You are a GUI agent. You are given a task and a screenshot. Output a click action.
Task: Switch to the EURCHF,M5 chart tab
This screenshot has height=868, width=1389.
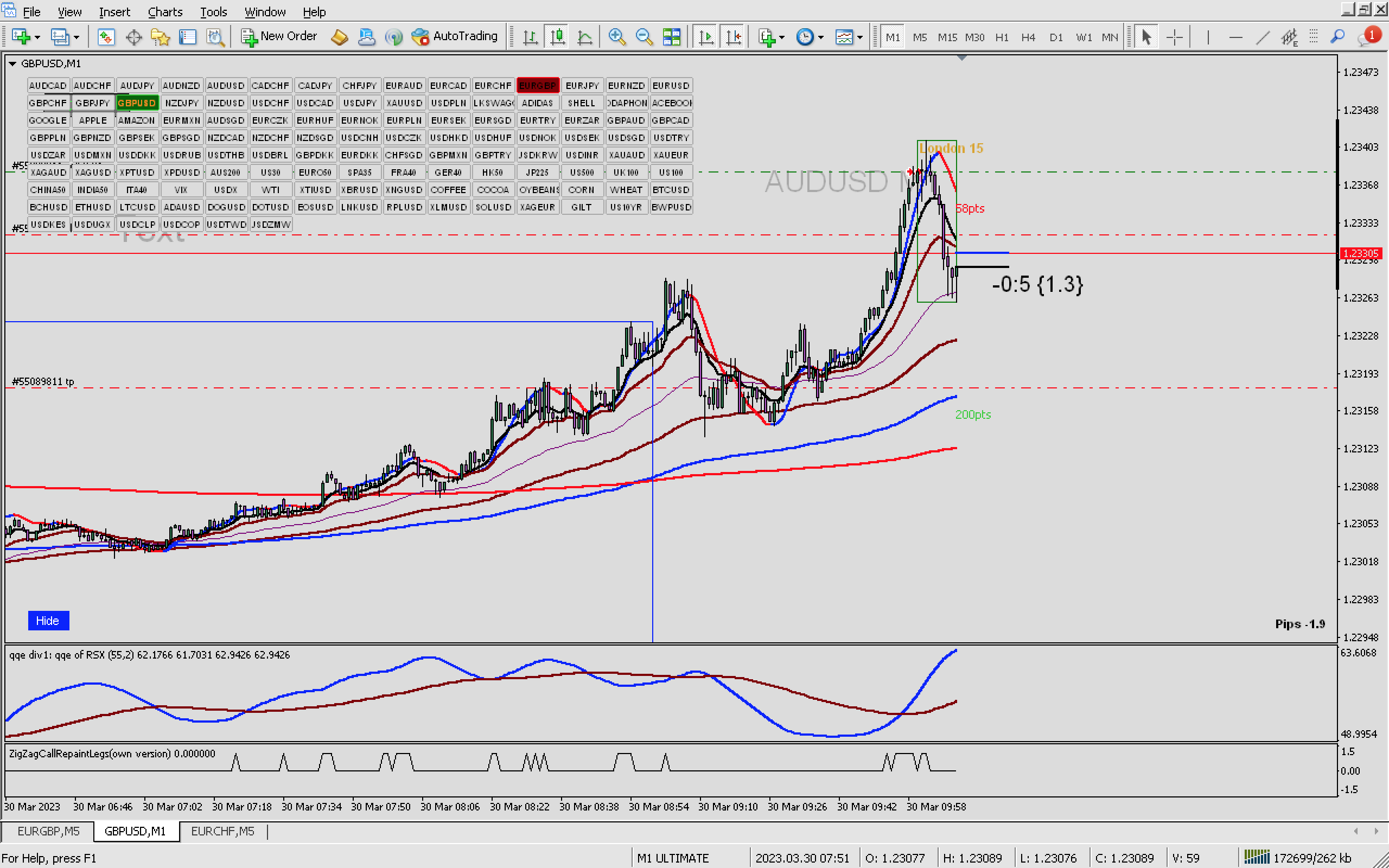coord(222,831)
